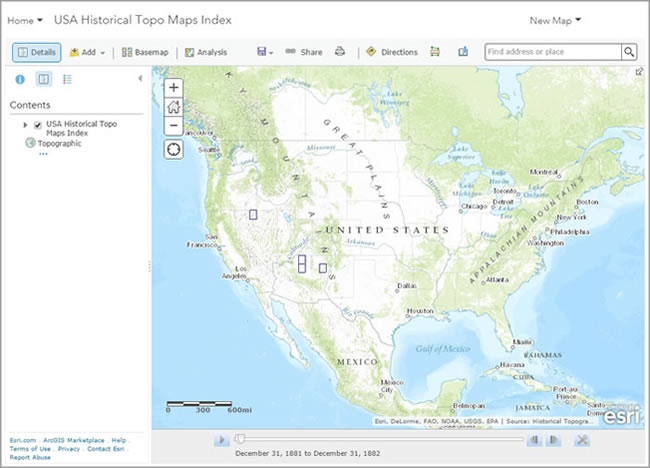Click the panel resize handle dots
This screenshot has height=468, width=650.
[x=149, y=266]
